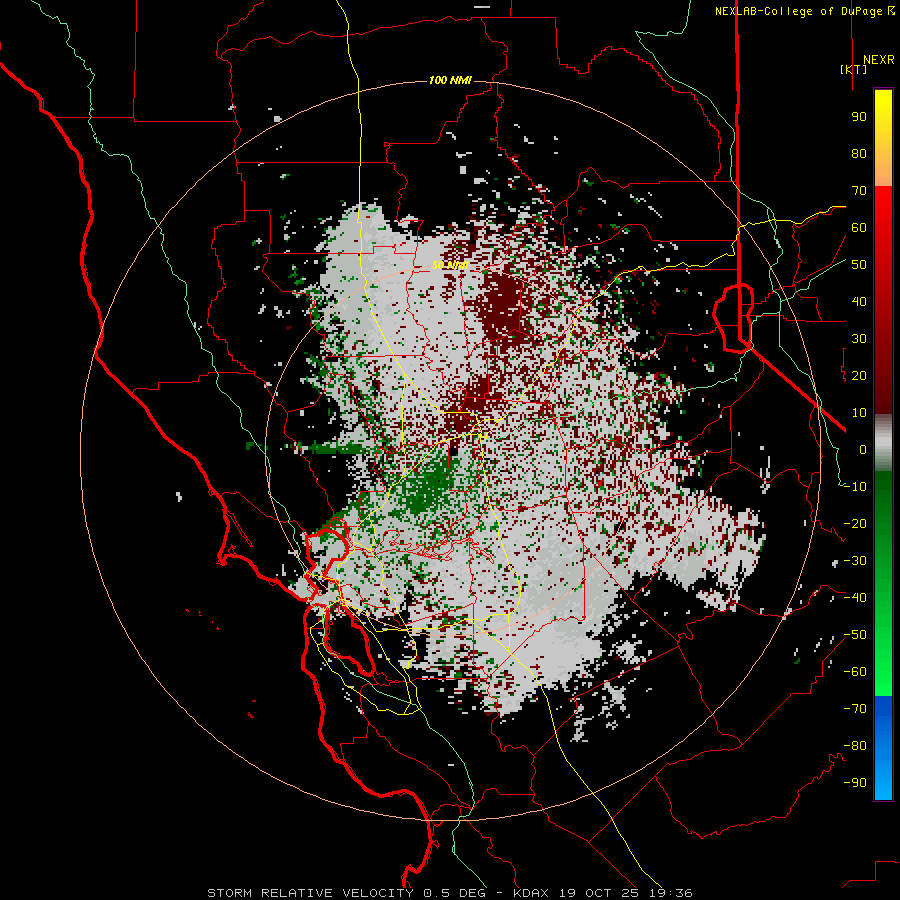
Task: Click the -10 scale value
Action: [x=855, y=487]
